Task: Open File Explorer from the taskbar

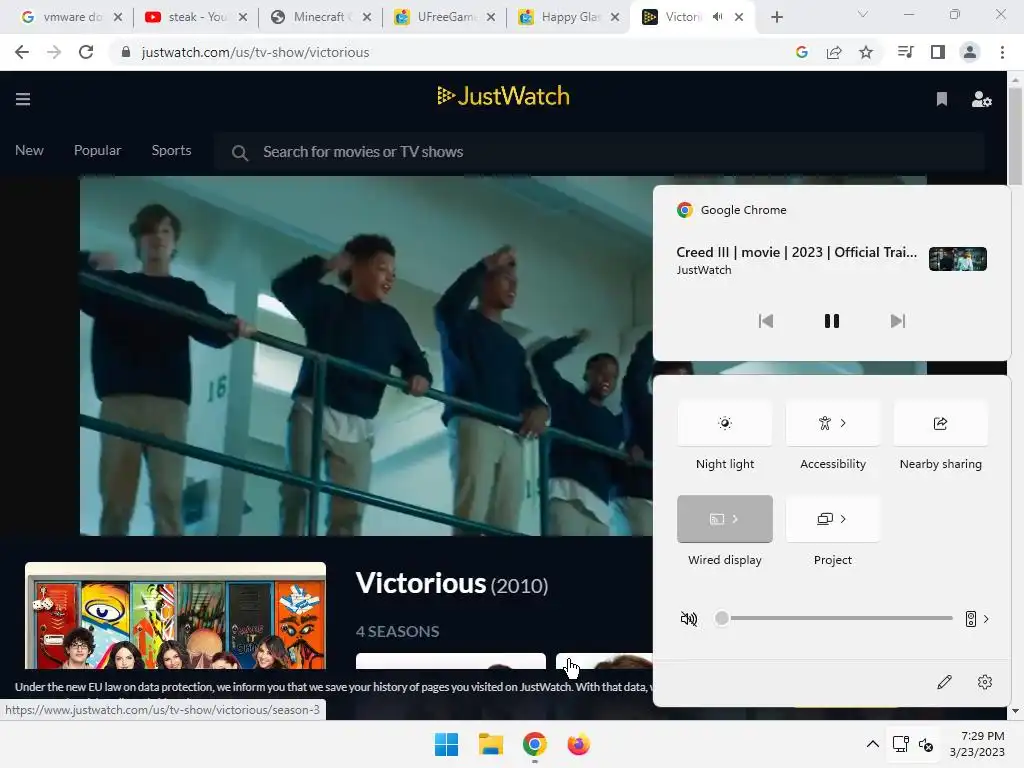Action: 490,744
